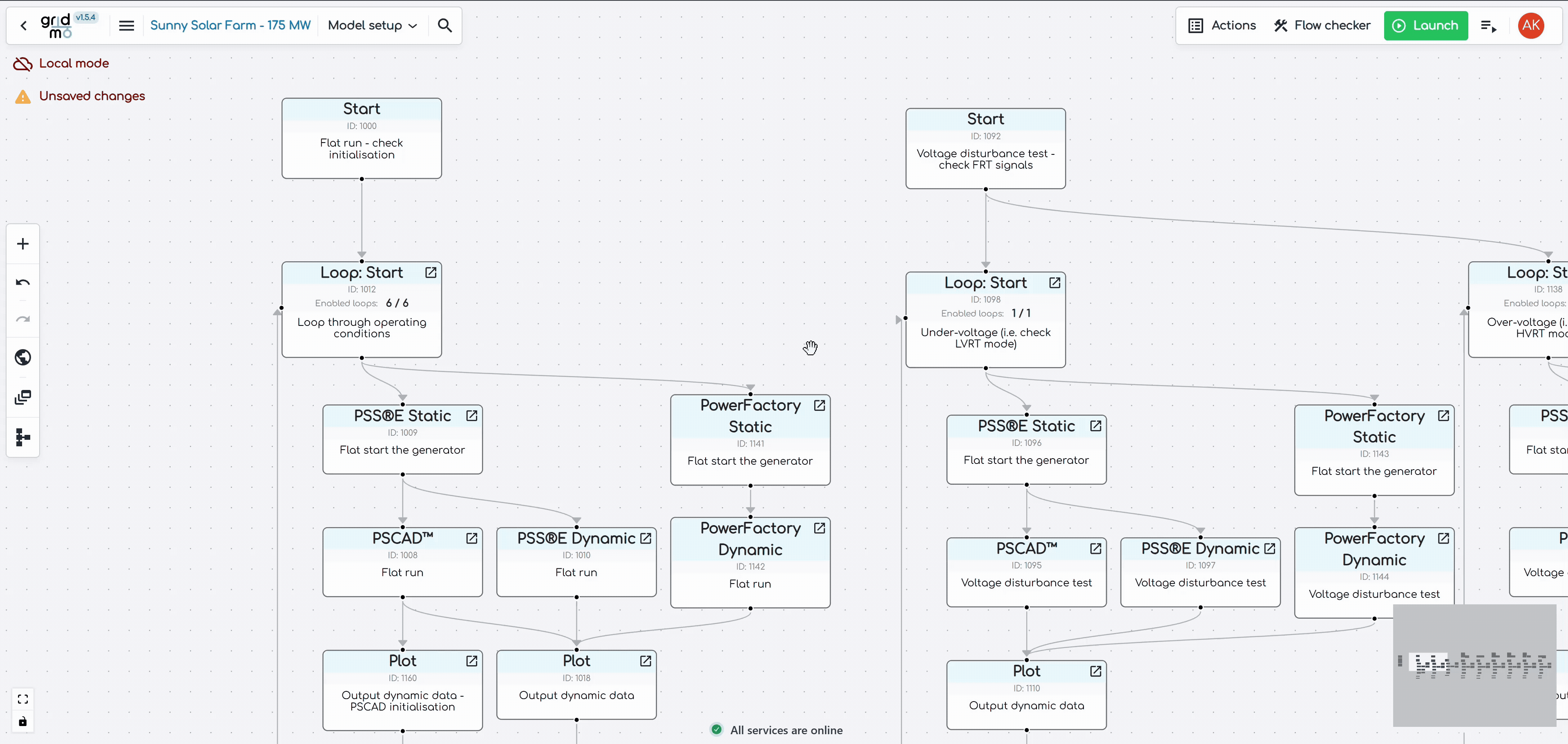Open PSS®E Dynamic node 1010 details

pyautogui.click(x=646, y=538)
